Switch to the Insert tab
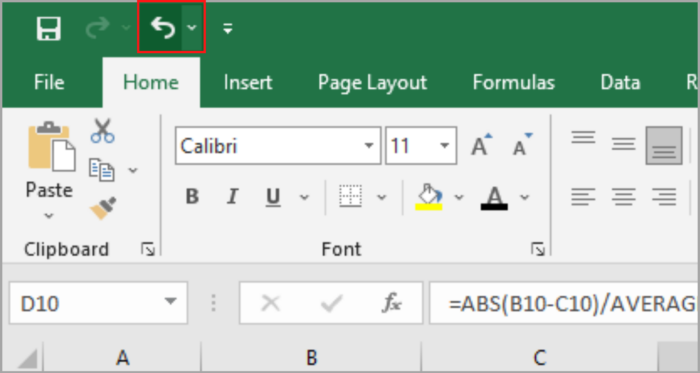The height and width of the screenshot is (373, 700). coord(248,83)
